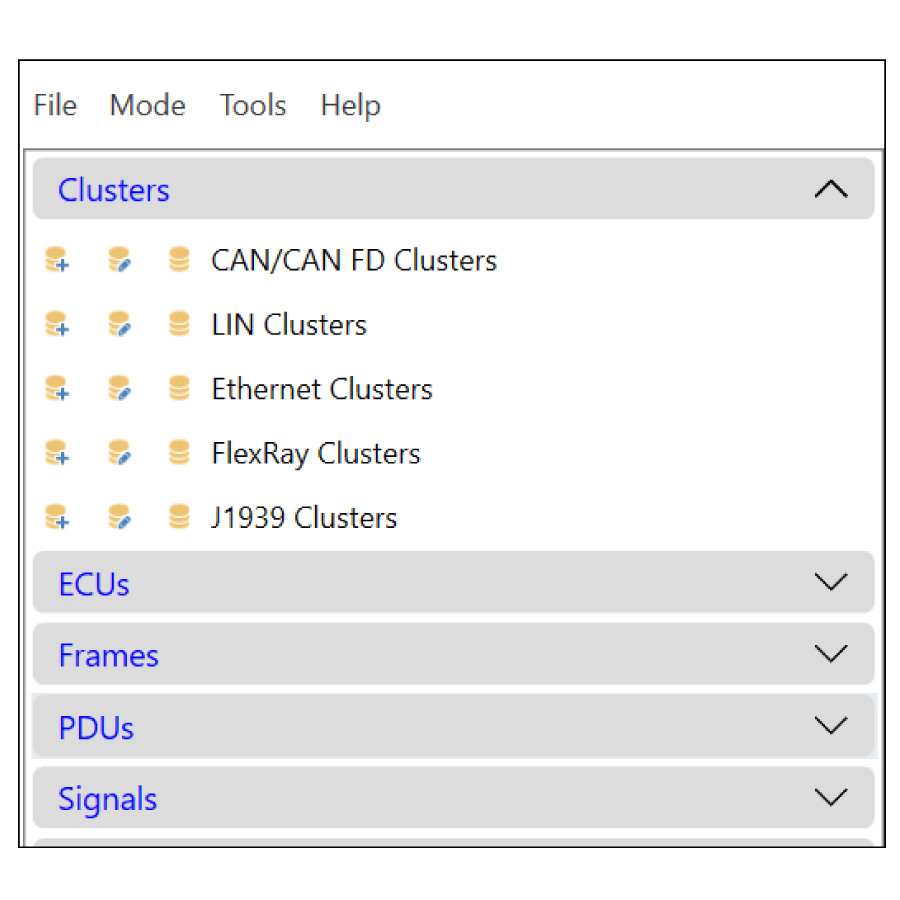The width and height of the screenshot is (900, 900).
Task: Collapse the Clusters section
Action: tap(831, 189)
